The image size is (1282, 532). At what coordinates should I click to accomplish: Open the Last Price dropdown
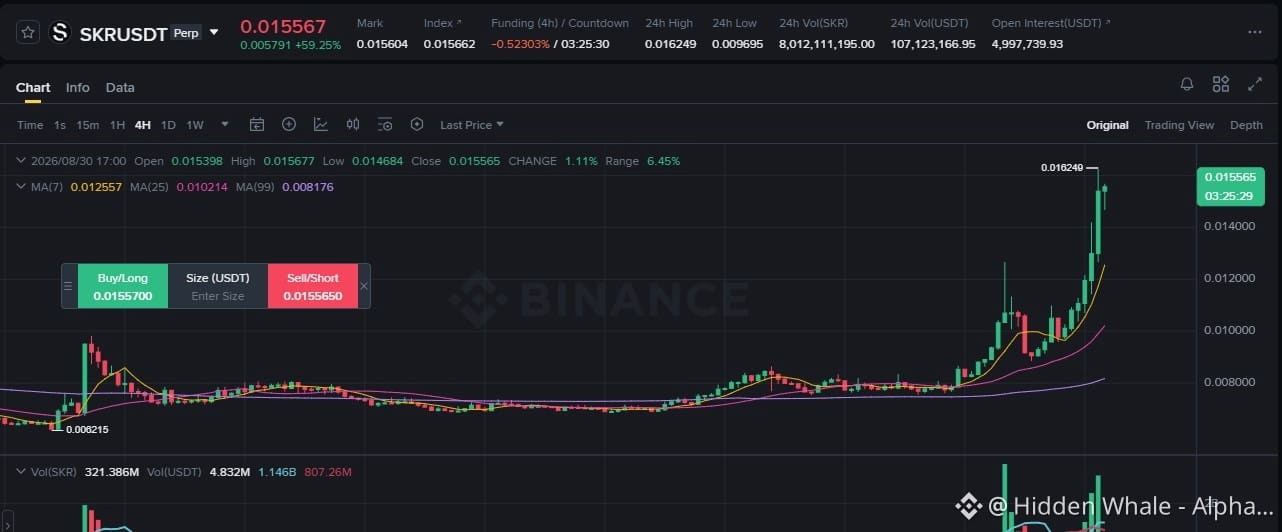coord(472,125)
